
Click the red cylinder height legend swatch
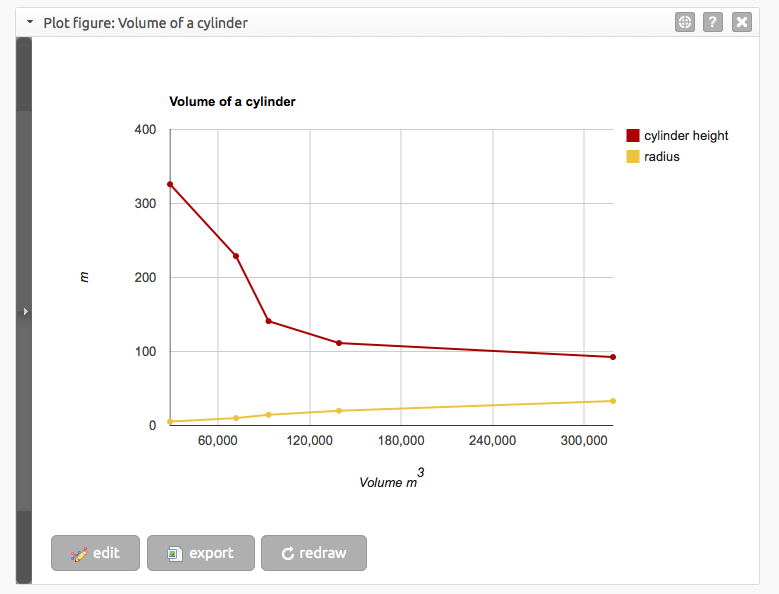pyautogui.click(x=632, y=136)
